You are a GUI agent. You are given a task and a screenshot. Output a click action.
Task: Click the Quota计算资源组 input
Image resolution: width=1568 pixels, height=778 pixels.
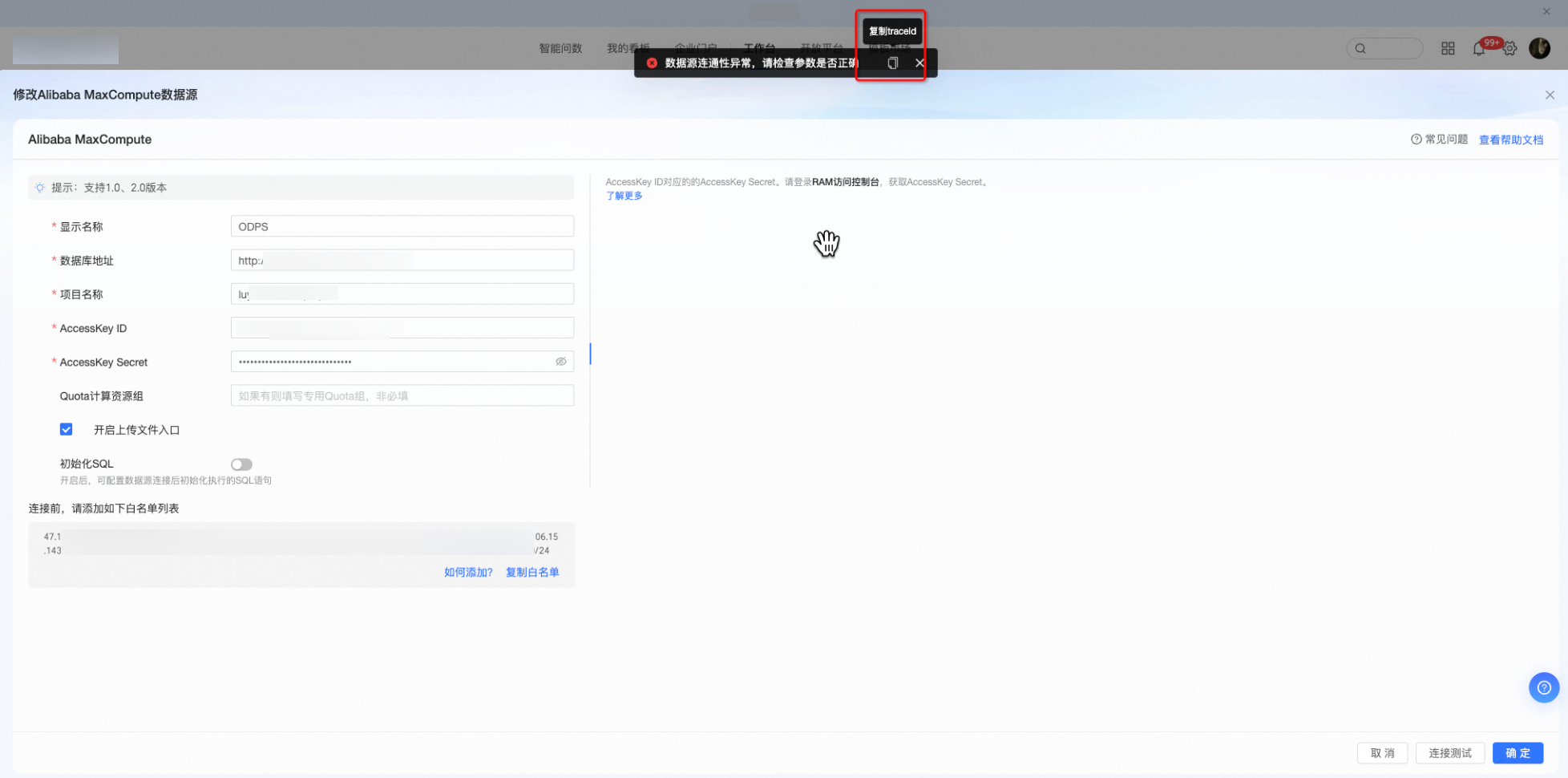402,395
